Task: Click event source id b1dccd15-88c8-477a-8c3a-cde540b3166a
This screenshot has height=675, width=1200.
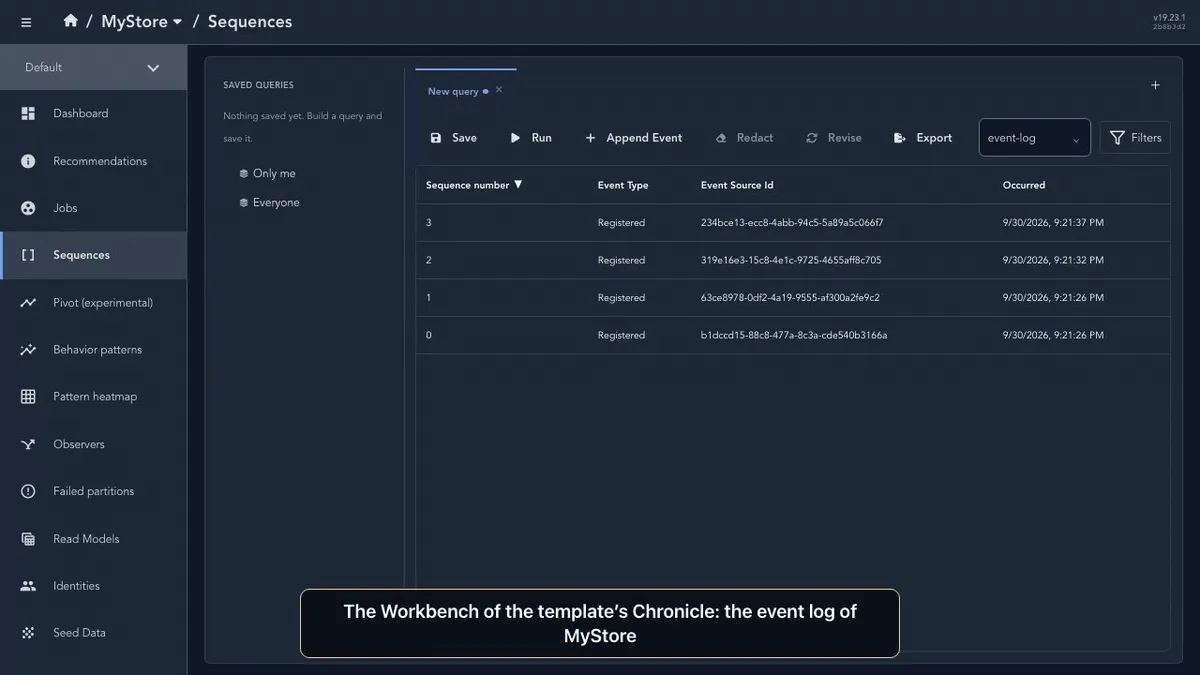Action: coord(794,335)
